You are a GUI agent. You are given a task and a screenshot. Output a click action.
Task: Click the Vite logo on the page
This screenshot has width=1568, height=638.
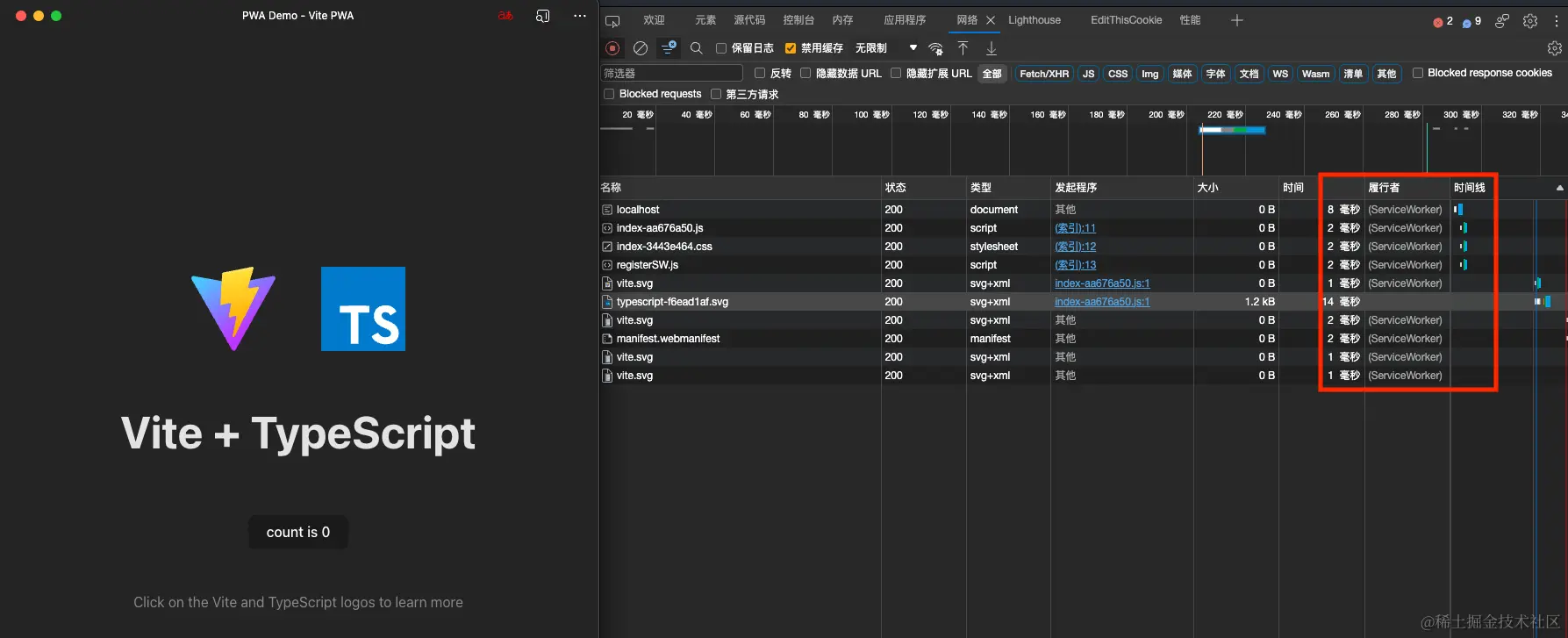pos(233,309)
